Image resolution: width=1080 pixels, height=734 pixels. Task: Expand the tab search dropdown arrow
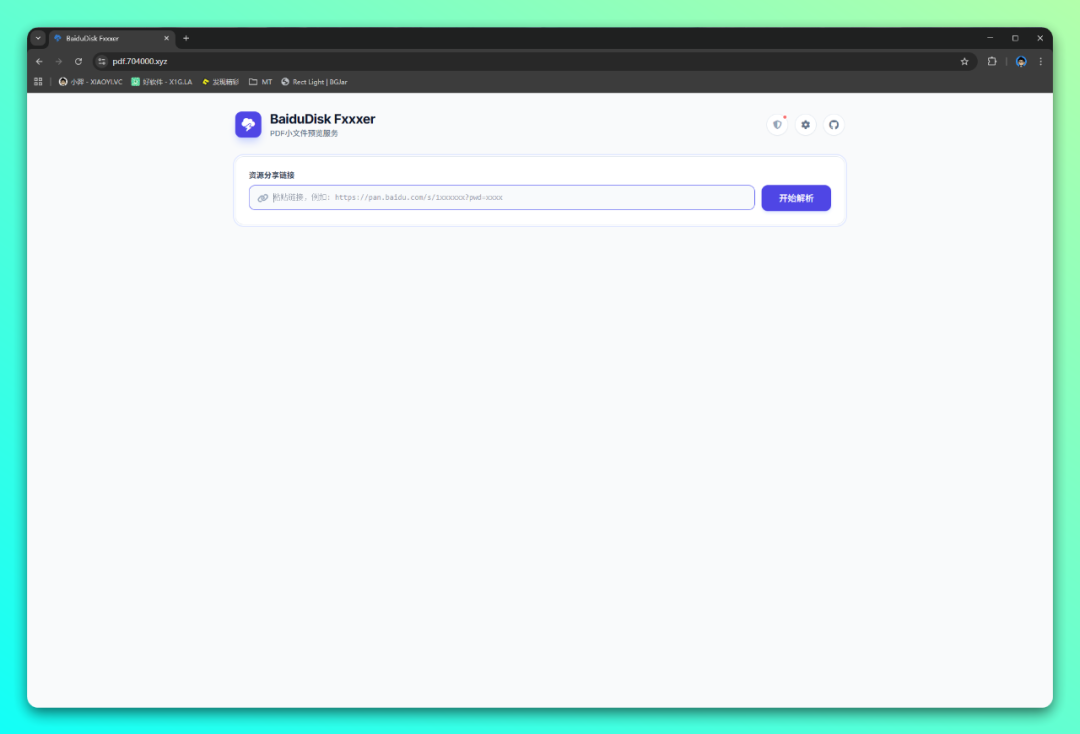38,38
